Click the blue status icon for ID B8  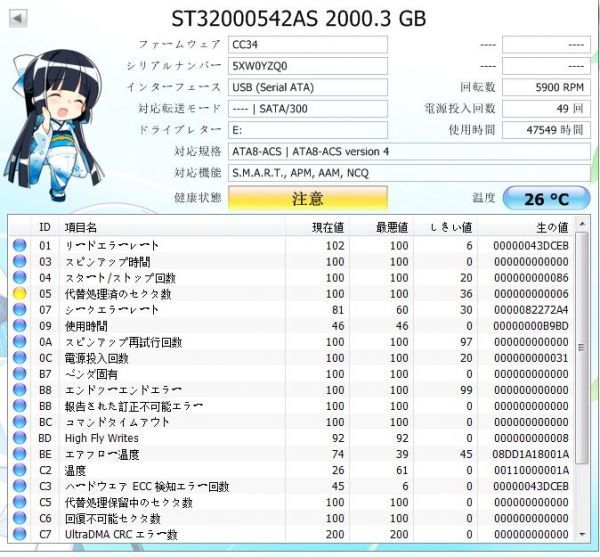point(20,390)
